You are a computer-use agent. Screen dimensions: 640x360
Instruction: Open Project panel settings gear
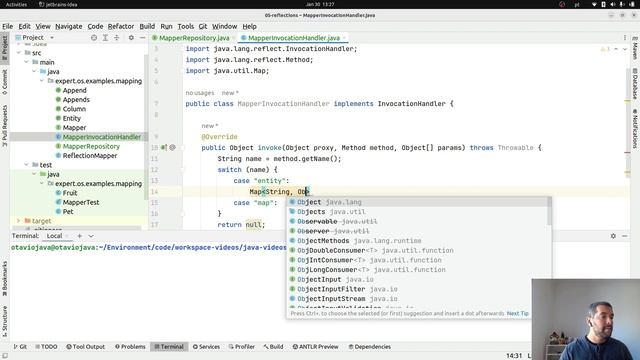click(131, 38)
